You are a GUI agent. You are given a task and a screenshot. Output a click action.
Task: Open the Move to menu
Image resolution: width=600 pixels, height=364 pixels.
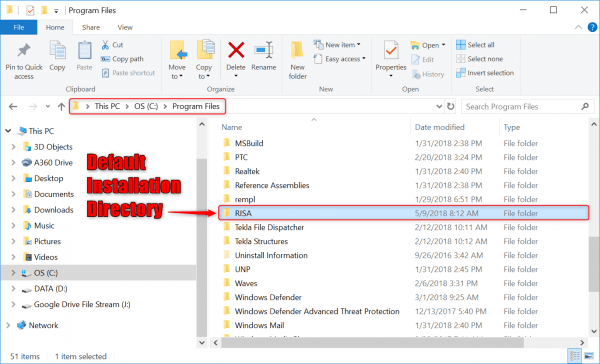(177, 60)
